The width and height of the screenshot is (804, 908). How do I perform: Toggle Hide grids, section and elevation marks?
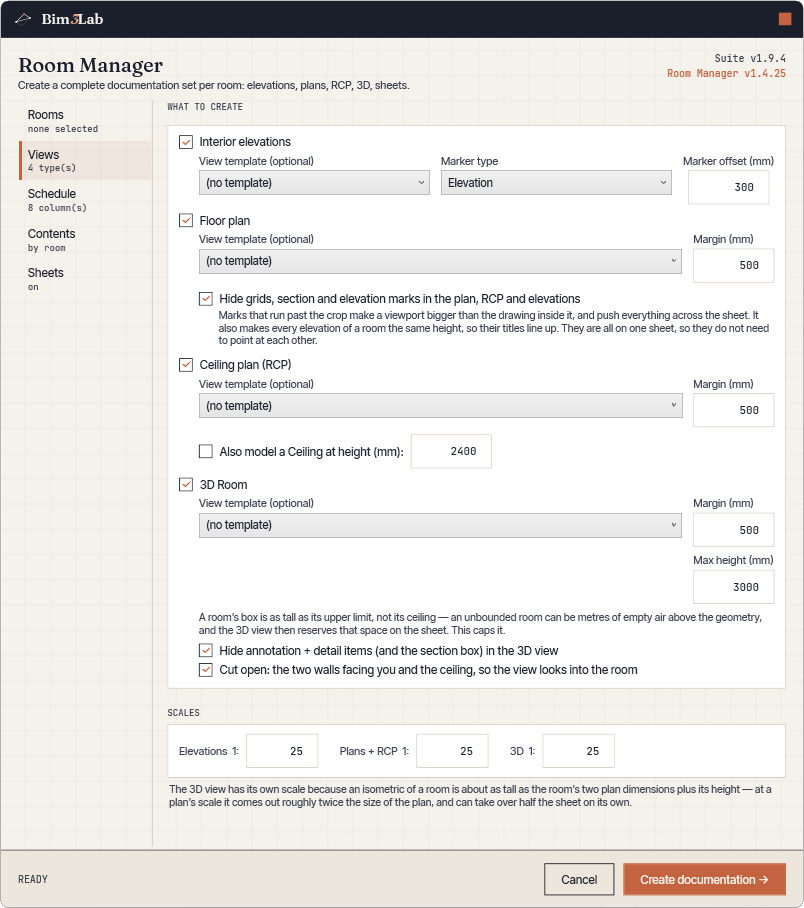pos(206,299)
